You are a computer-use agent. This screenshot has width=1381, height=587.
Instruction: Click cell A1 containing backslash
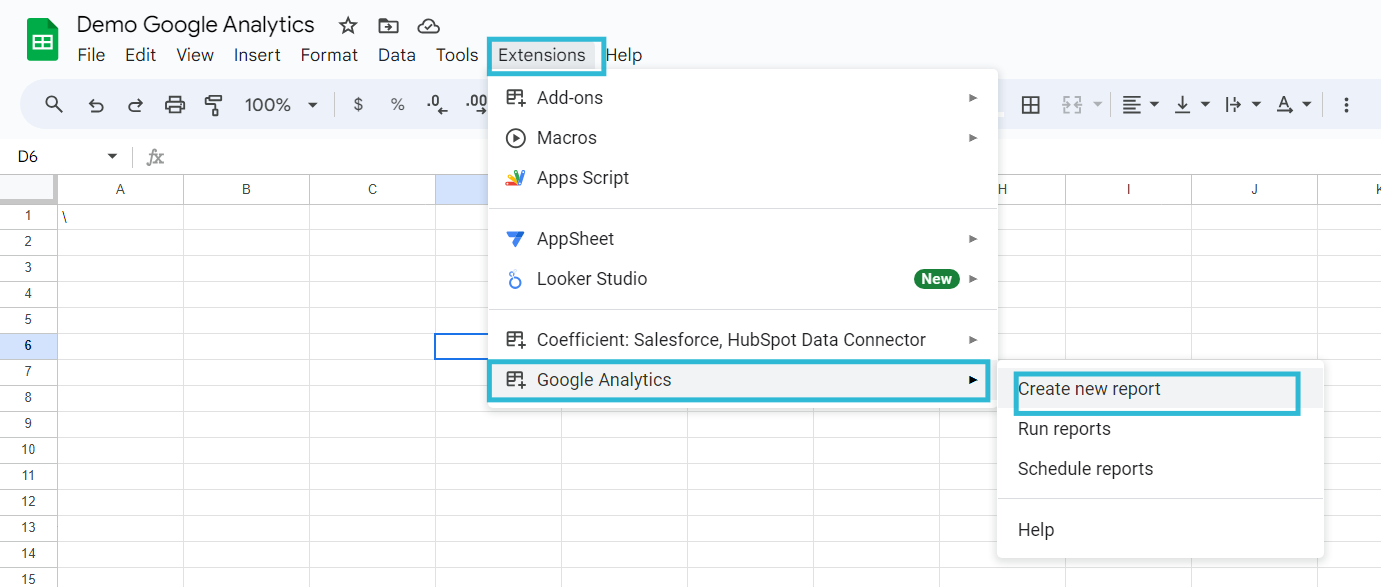(121, 216)
